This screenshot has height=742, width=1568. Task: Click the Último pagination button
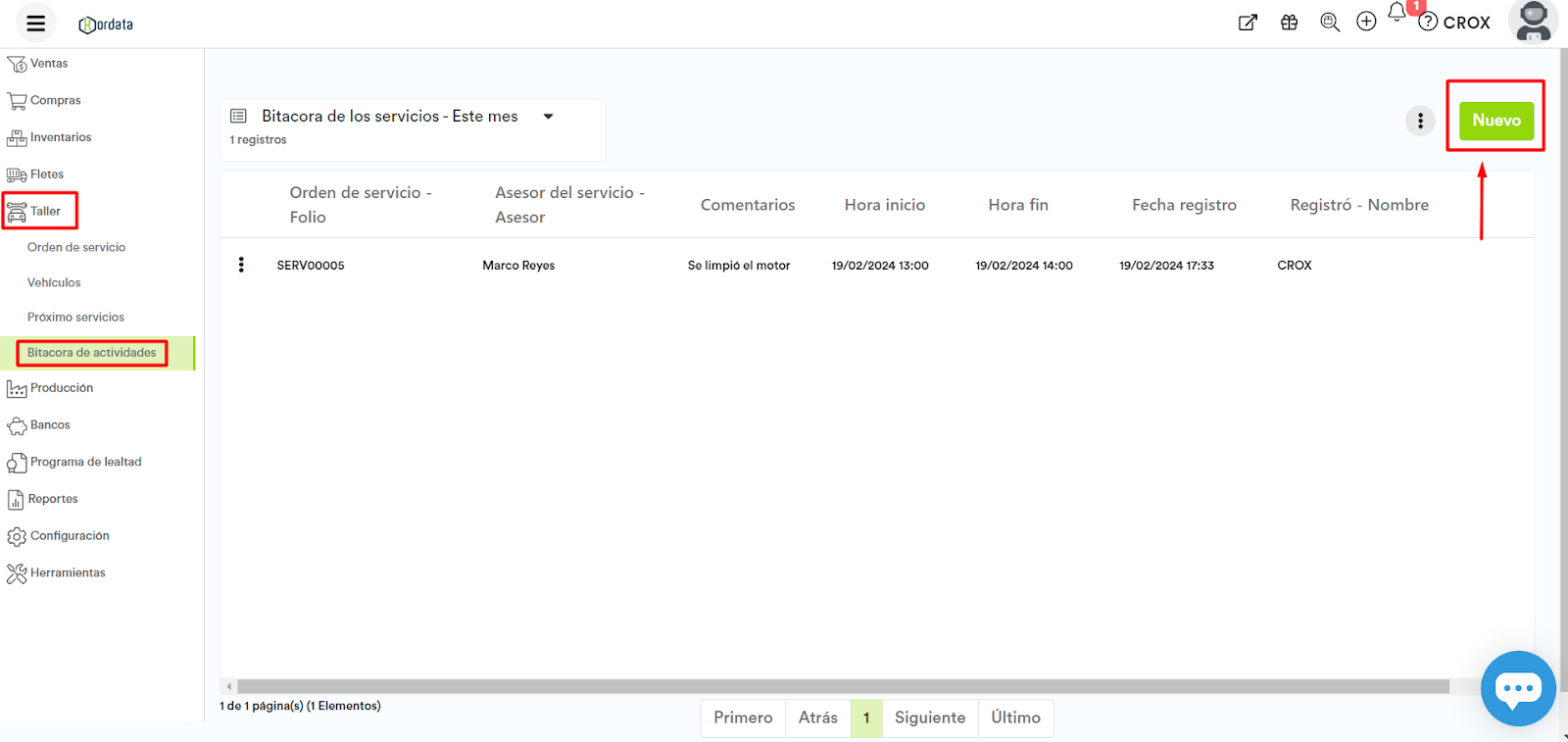(1015, 717)
